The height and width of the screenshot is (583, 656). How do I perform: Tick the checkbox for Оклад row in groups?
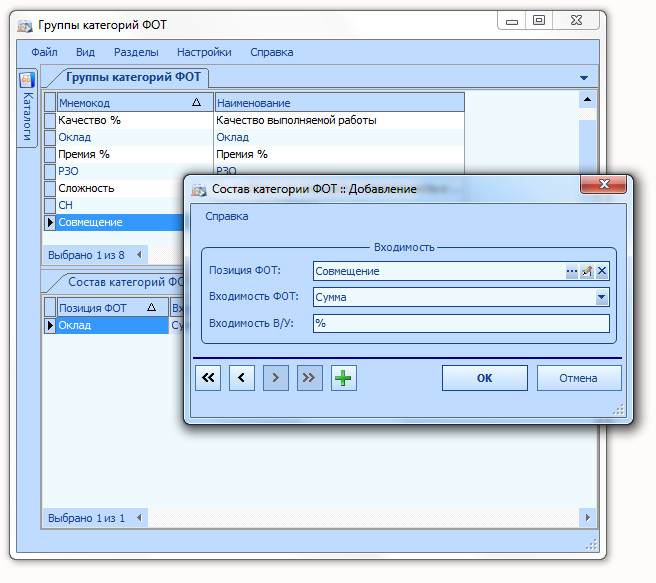(50, 138)
